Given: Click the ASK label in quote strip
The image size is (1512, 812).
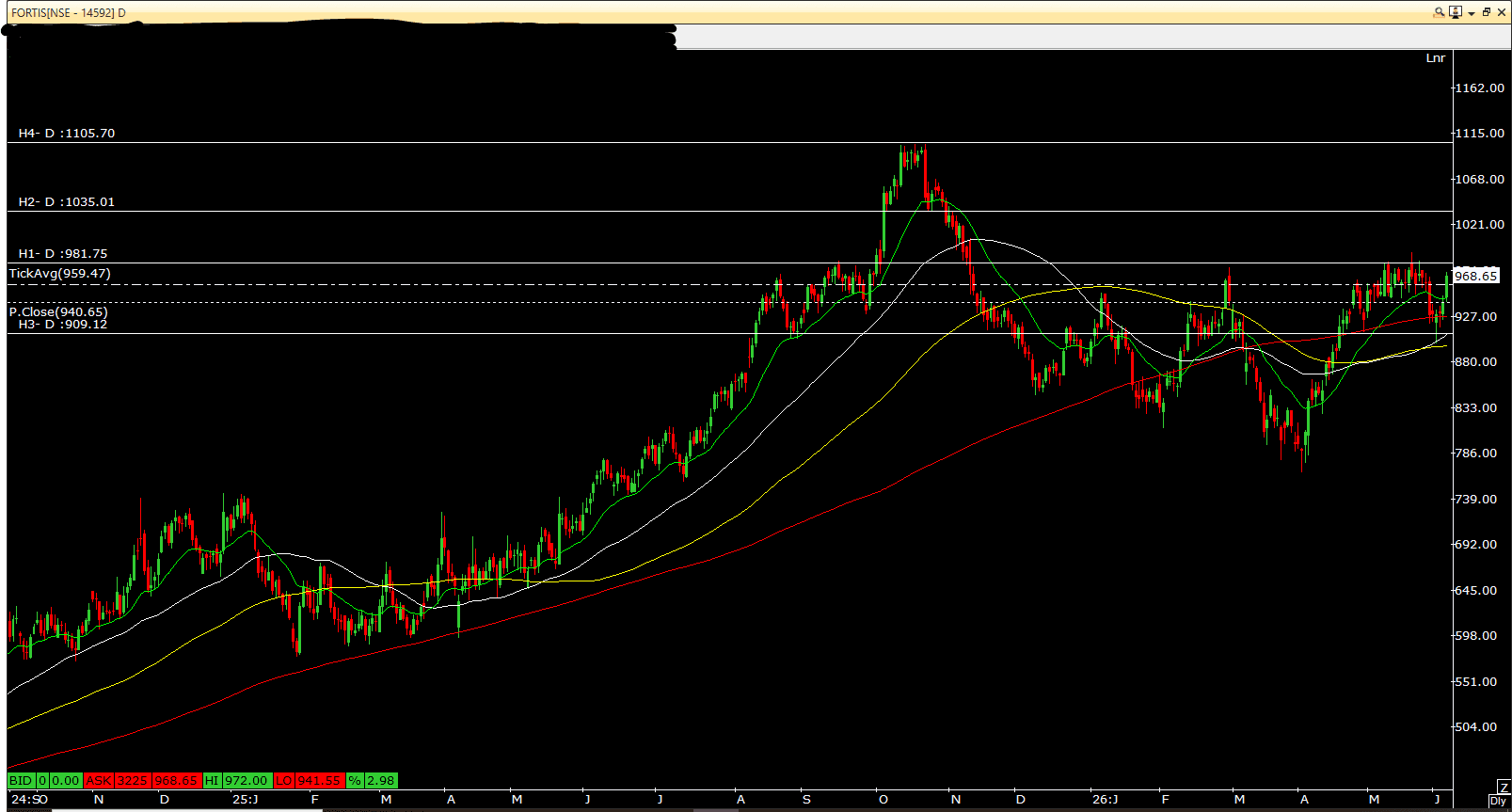Looking at the screenshot, I should tap(99, 780).
